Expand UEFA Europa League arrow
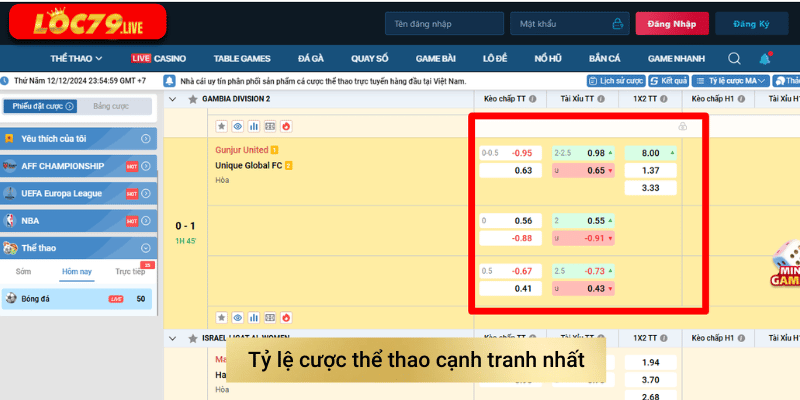Screen dimensions: 800x400 [x=146, y=193]
